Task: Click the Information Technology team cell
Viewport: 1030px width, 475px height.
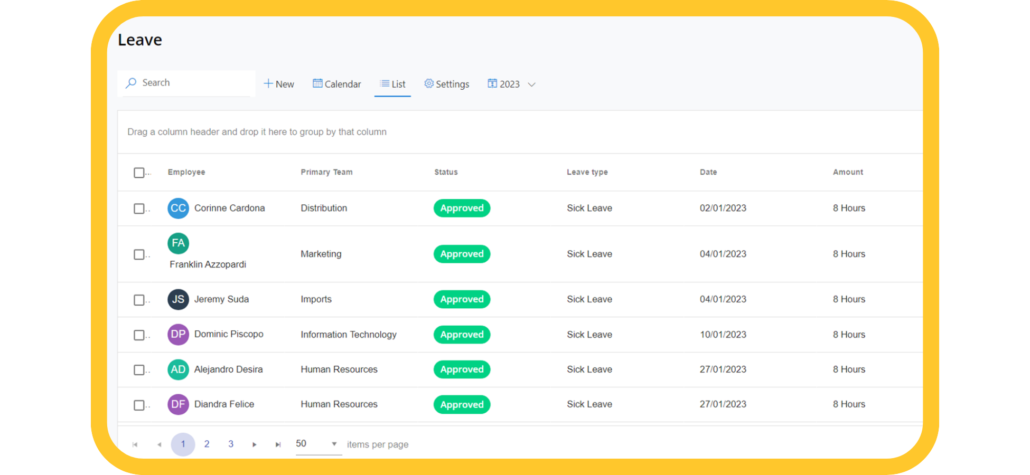Action: pos(349,335)
